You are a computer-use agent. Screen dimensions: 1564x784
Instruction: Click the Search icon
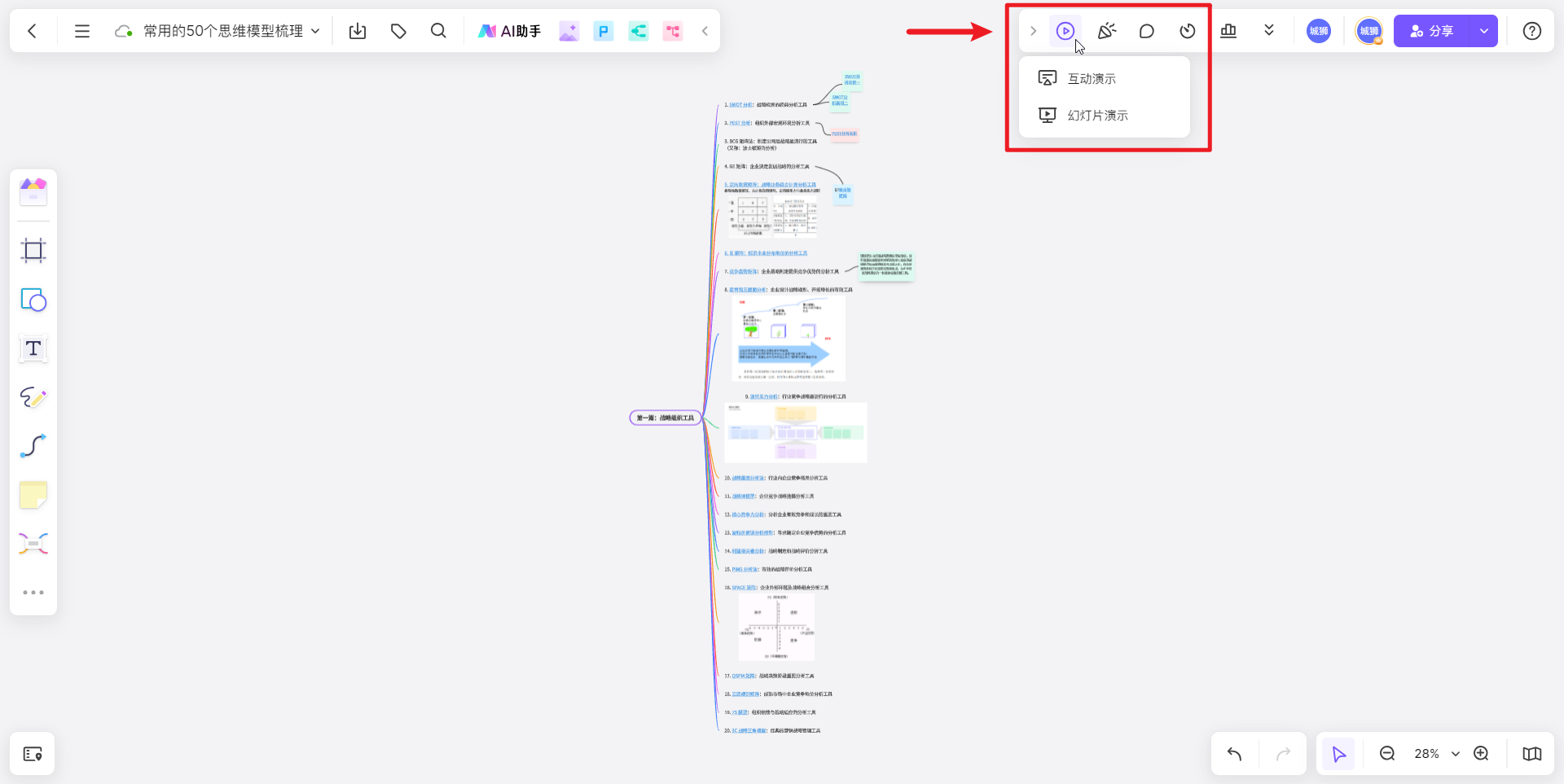click(438, 31)
